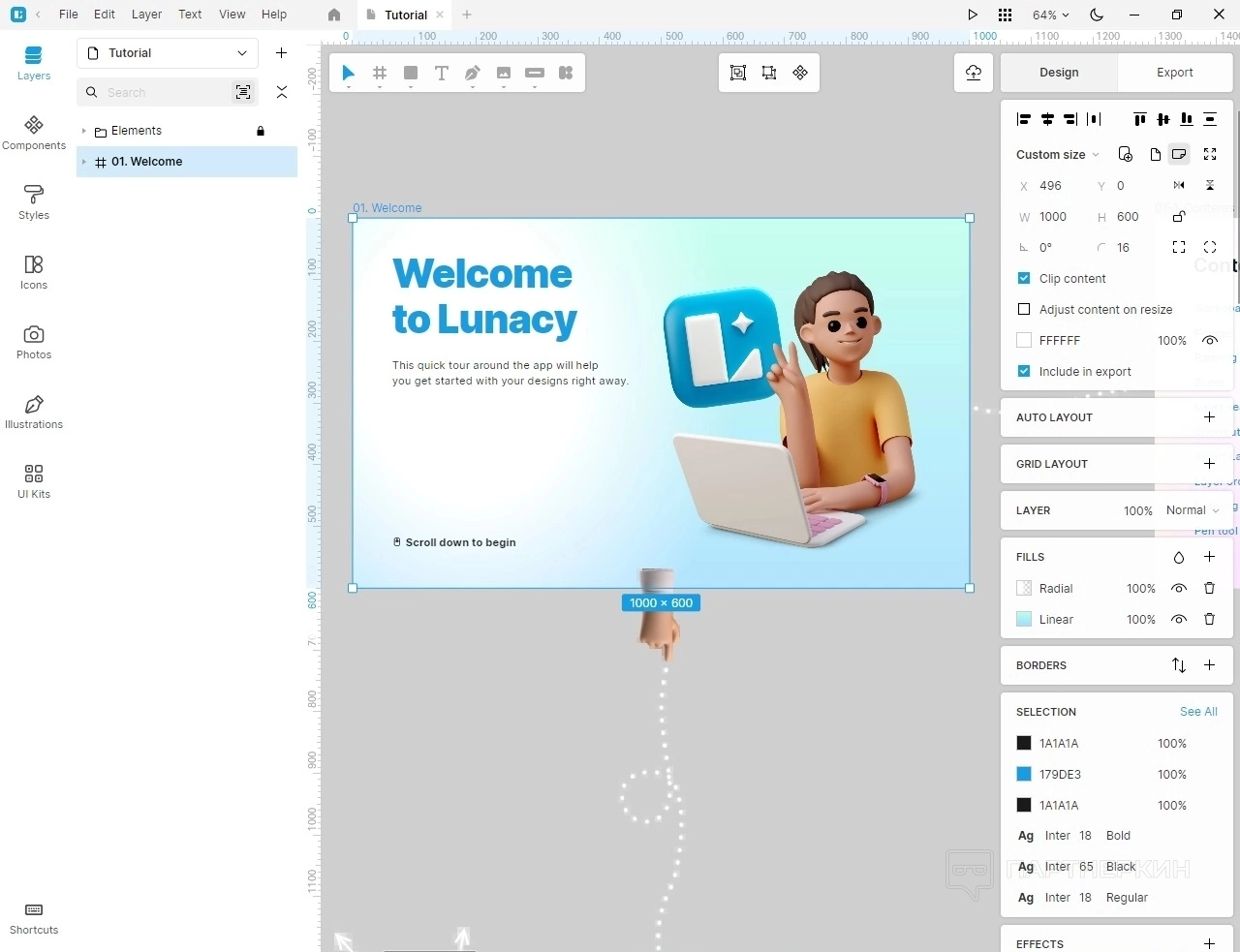Click the cloud upload icon
Image resolution: width=1240 pixels, height=952 pixels.
[x=974, y=73]
